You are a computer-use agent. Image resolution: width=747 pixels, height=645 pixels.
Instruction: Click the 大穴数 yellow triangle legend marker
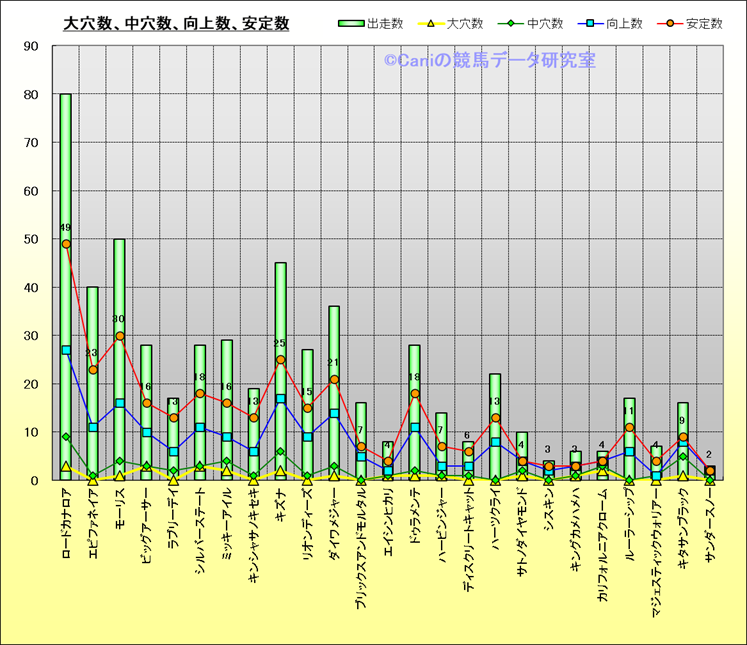coord(430,23)
